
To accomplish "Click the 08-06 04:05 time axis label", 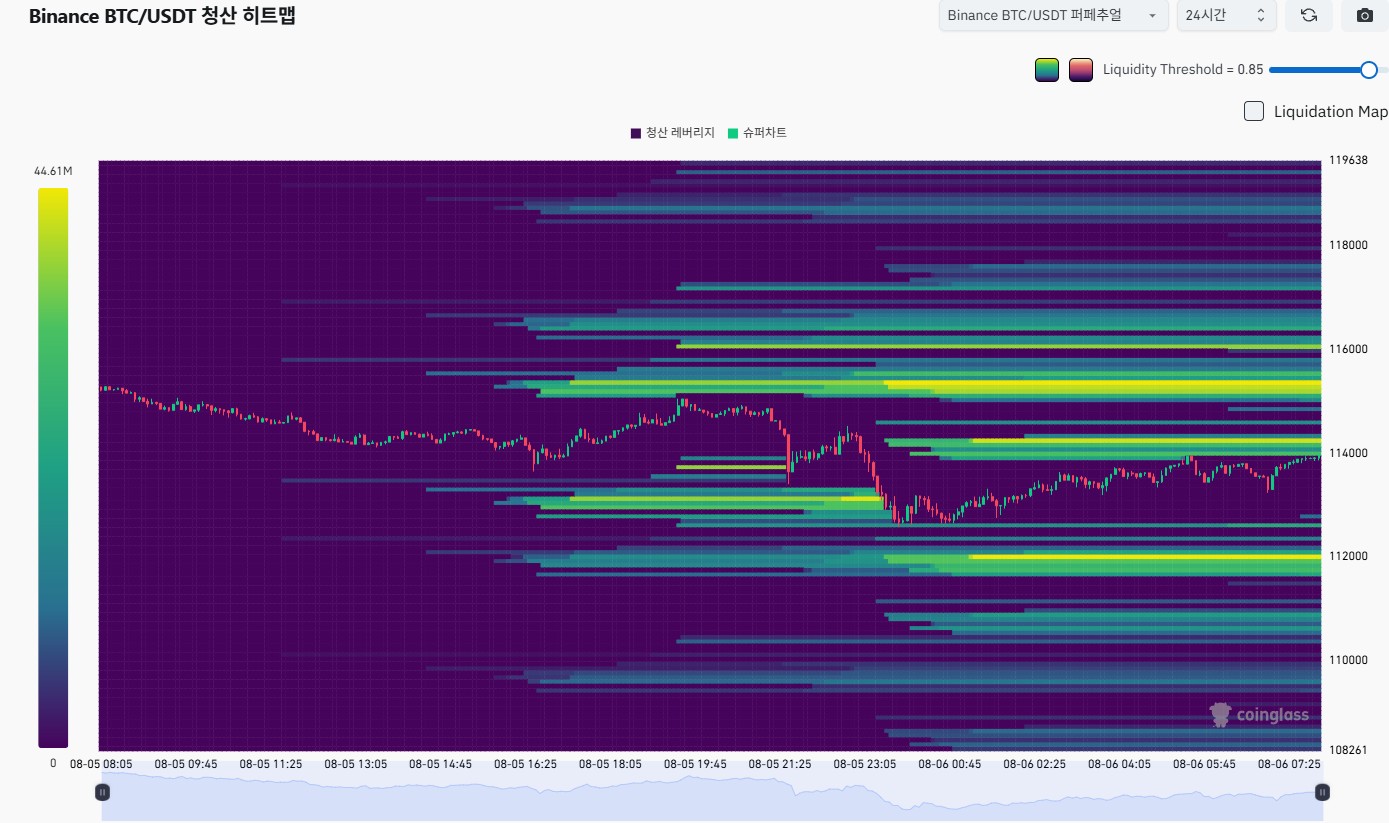I will click(1120, 764).
